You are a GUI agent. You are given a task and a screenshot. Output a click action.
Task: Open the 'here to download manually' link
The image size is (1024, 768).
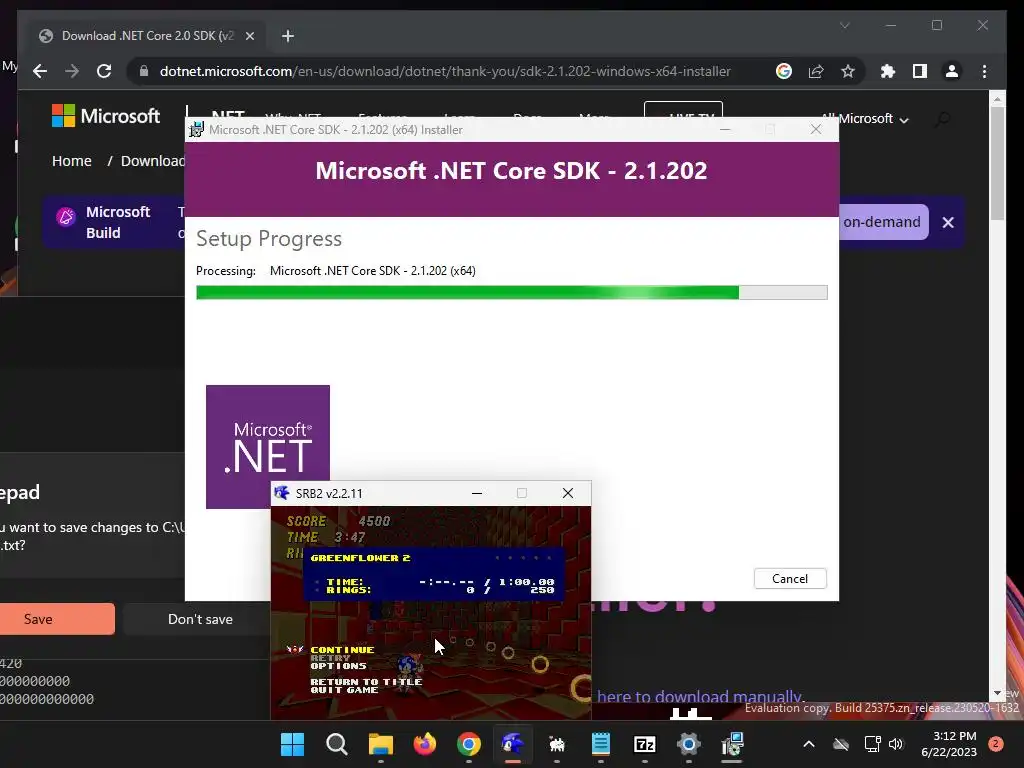[x=700, y=697]
